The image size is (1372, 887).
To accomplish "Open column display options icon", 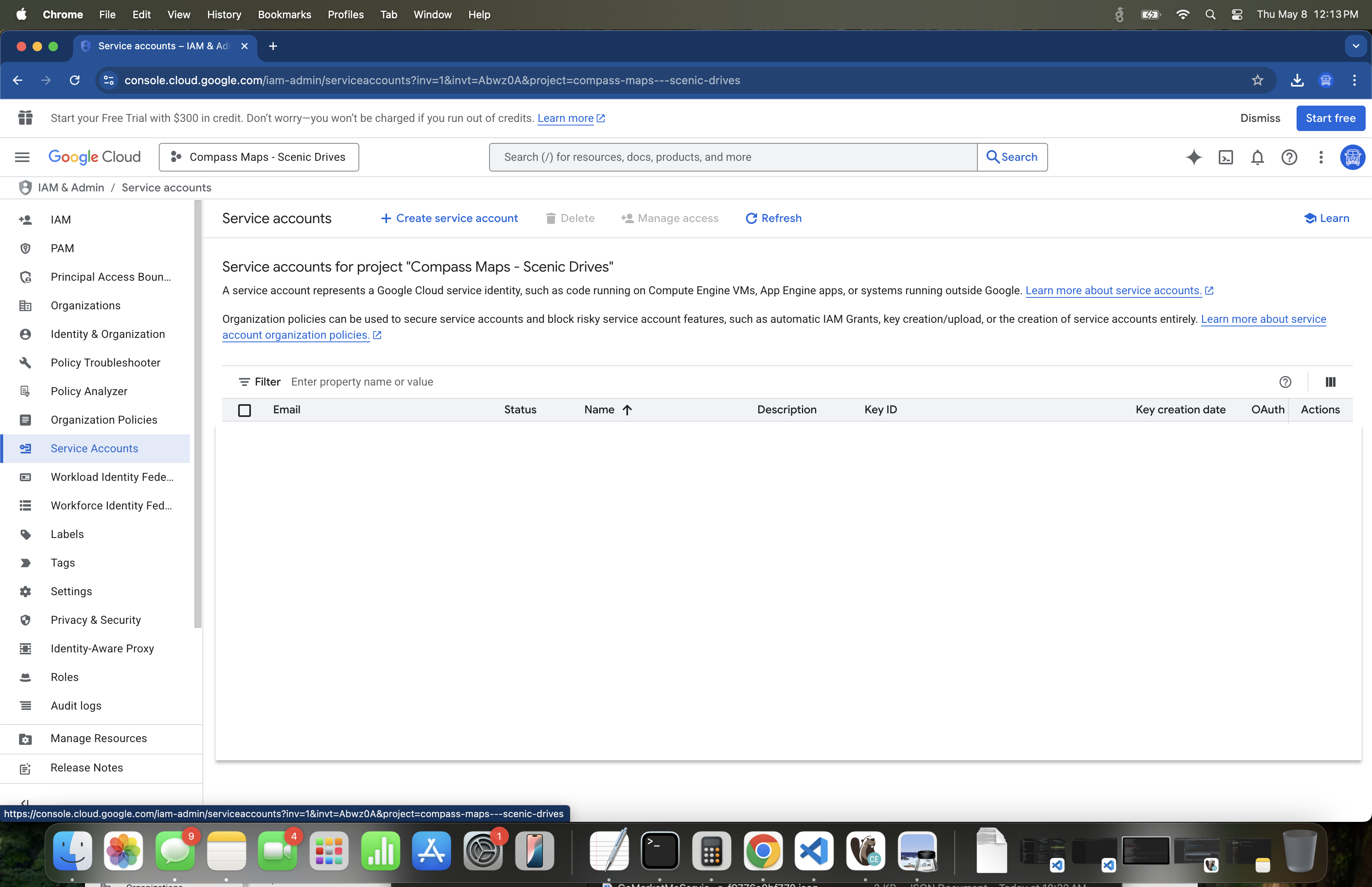I will tap(1330, 382).
